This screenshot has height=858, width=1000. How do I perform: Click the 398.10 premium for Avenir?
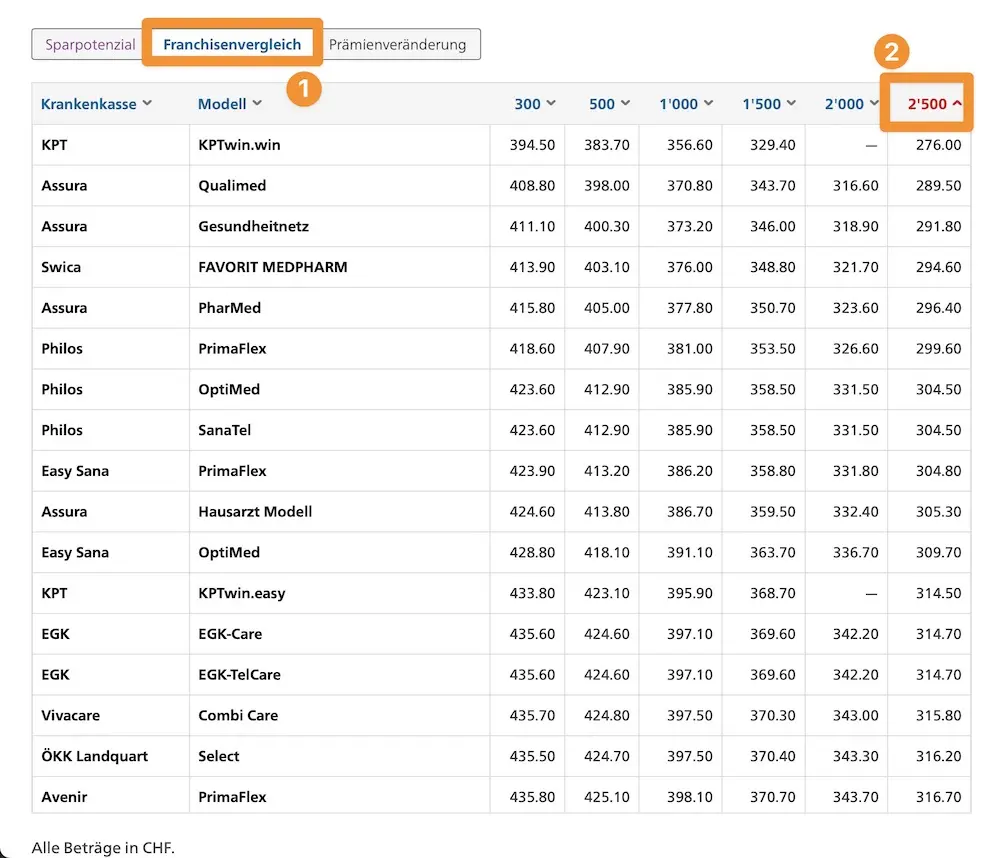click(689, 797)
